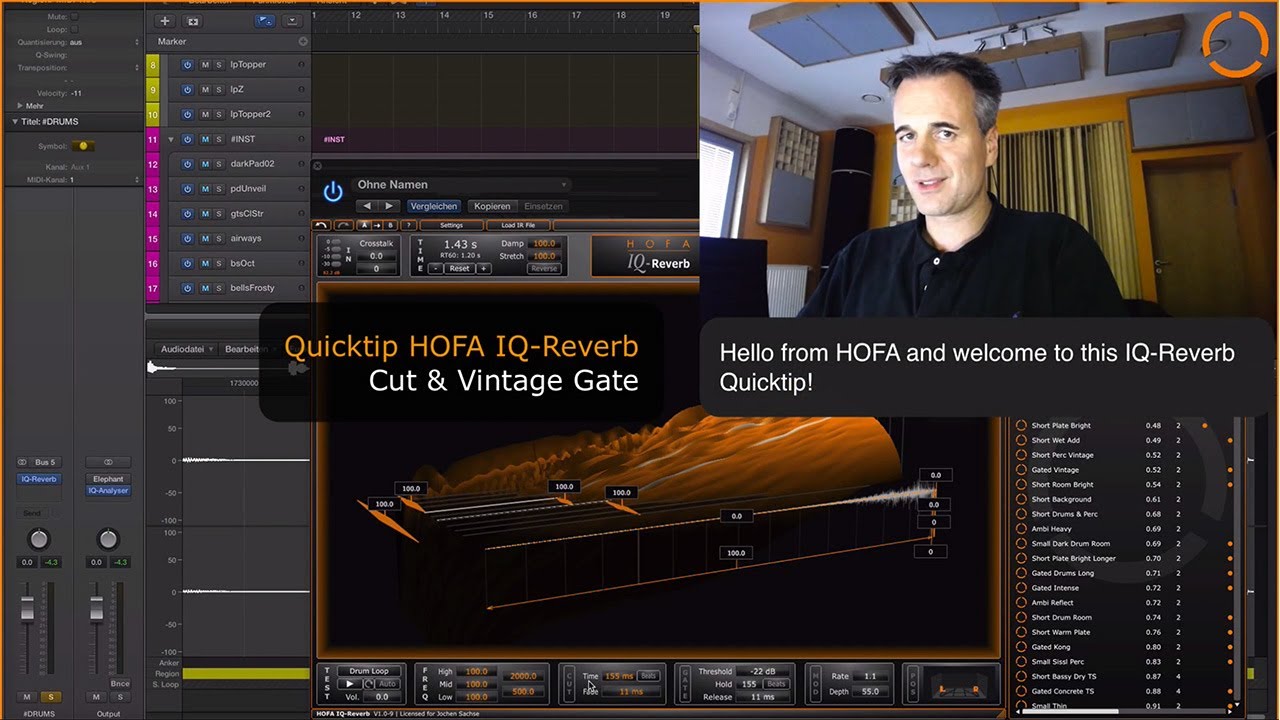
Task: Toggle power on the lpTopper track
Action: coord(187,64)
